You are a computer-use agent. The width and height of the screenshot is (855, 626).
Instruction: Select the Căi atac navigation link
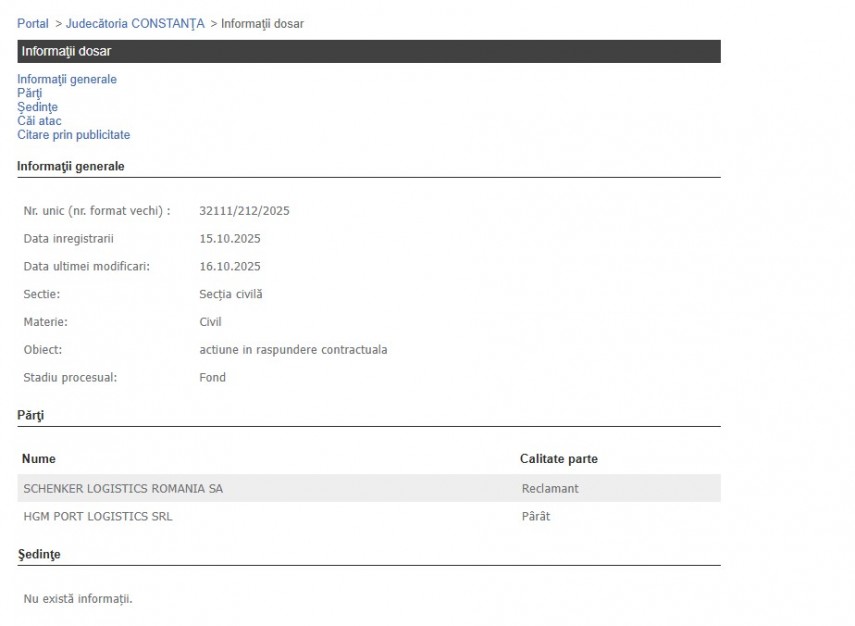click(x=39, y=121)
